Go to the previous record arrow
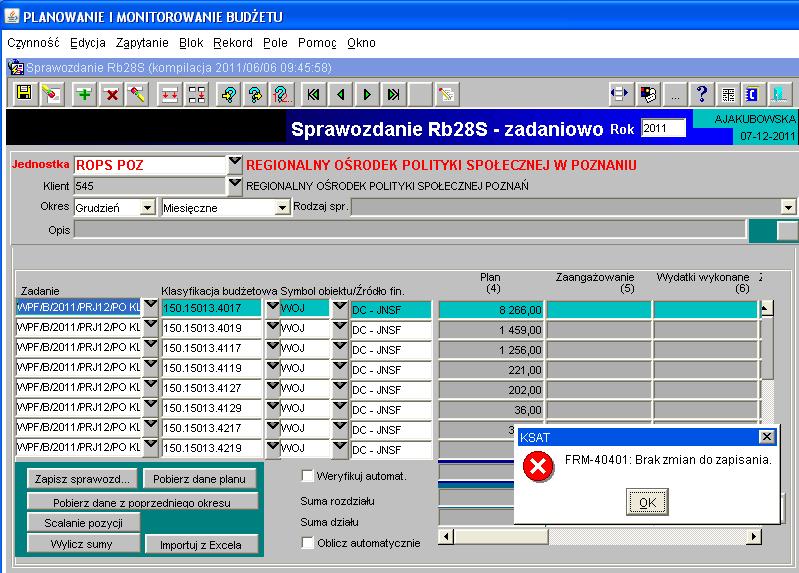The image size is (799, 573). (x=340, y=94)
